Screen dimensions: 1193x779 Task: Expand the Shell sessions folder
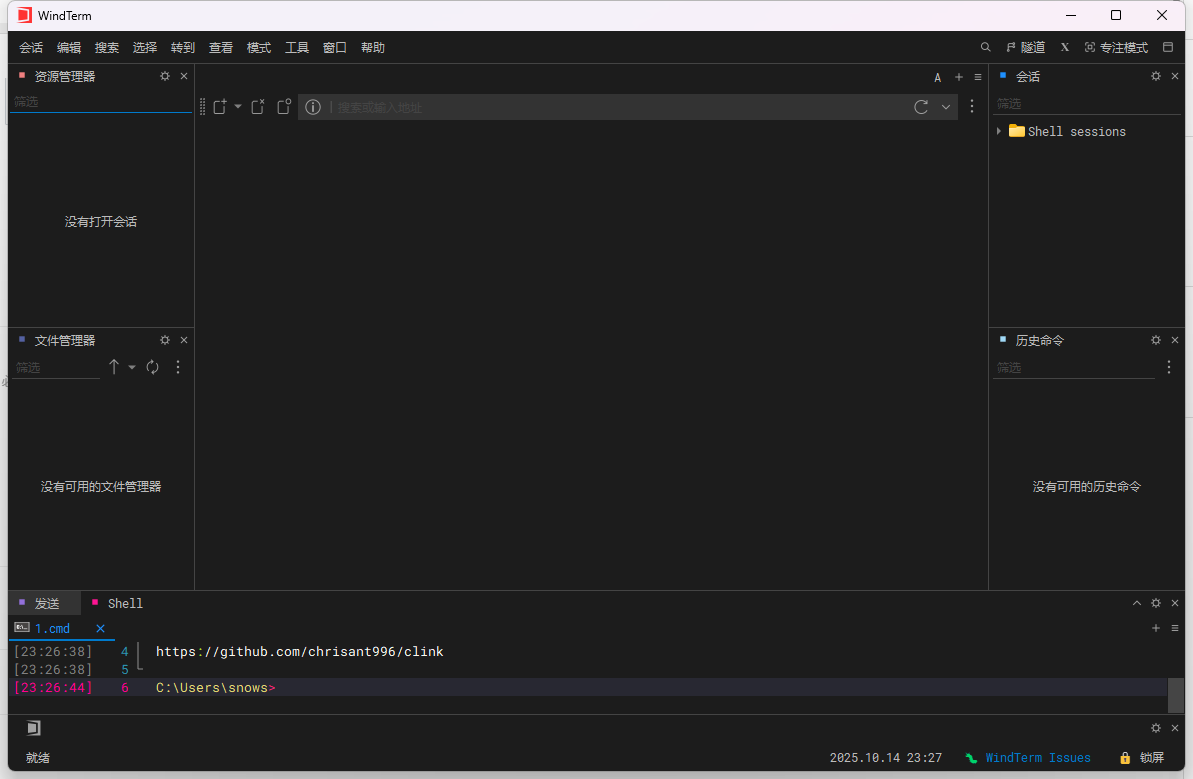999,131
